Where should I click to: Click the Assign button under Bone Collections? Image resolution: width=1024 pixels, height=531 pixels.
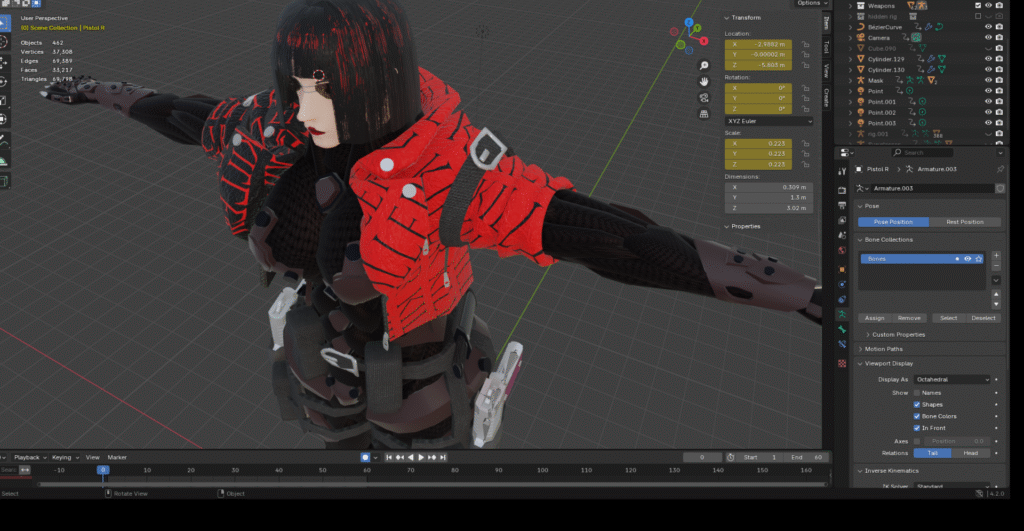click(874, 318)
